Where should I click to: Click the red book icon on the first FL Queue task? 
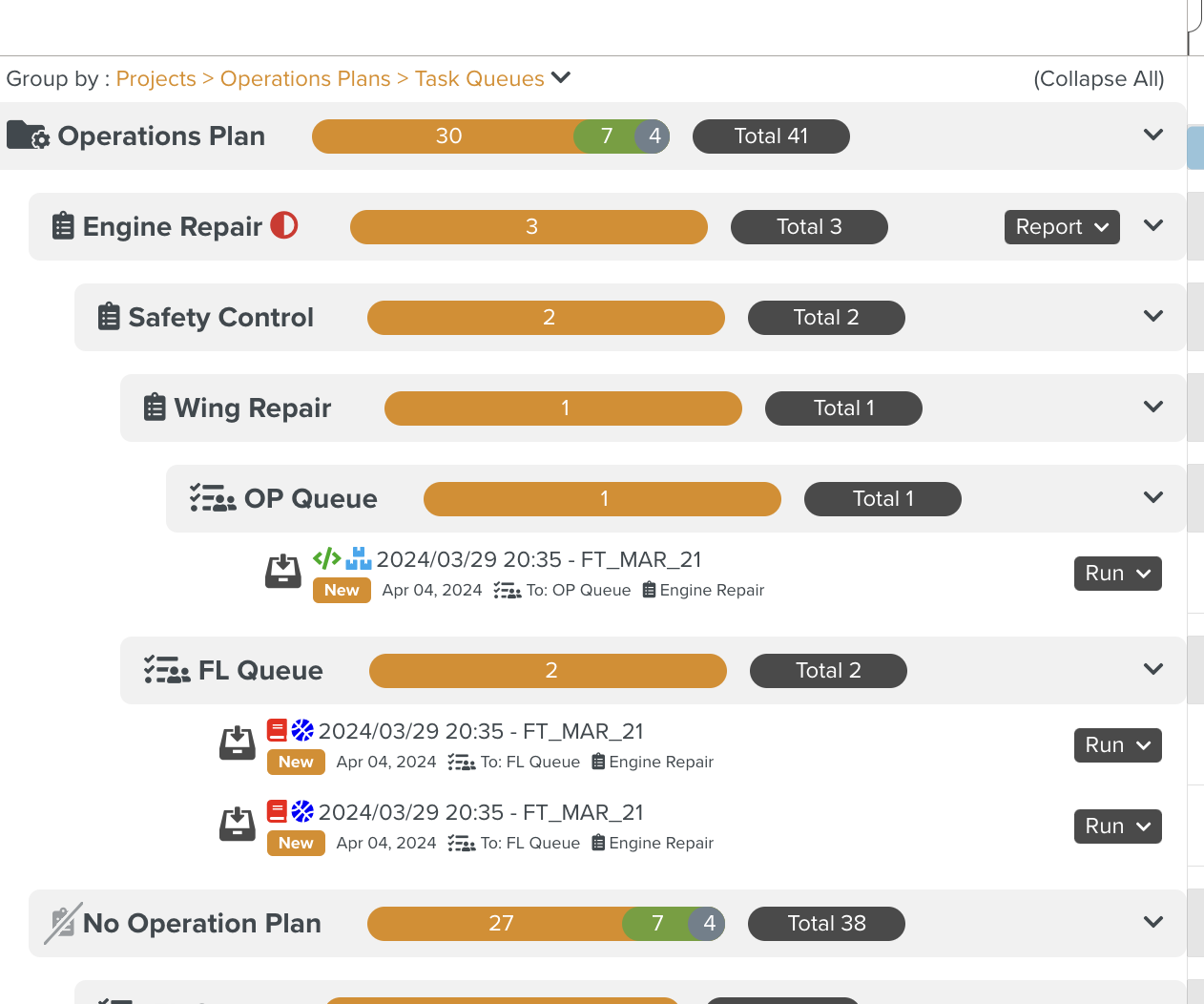(x=277, y=730)
